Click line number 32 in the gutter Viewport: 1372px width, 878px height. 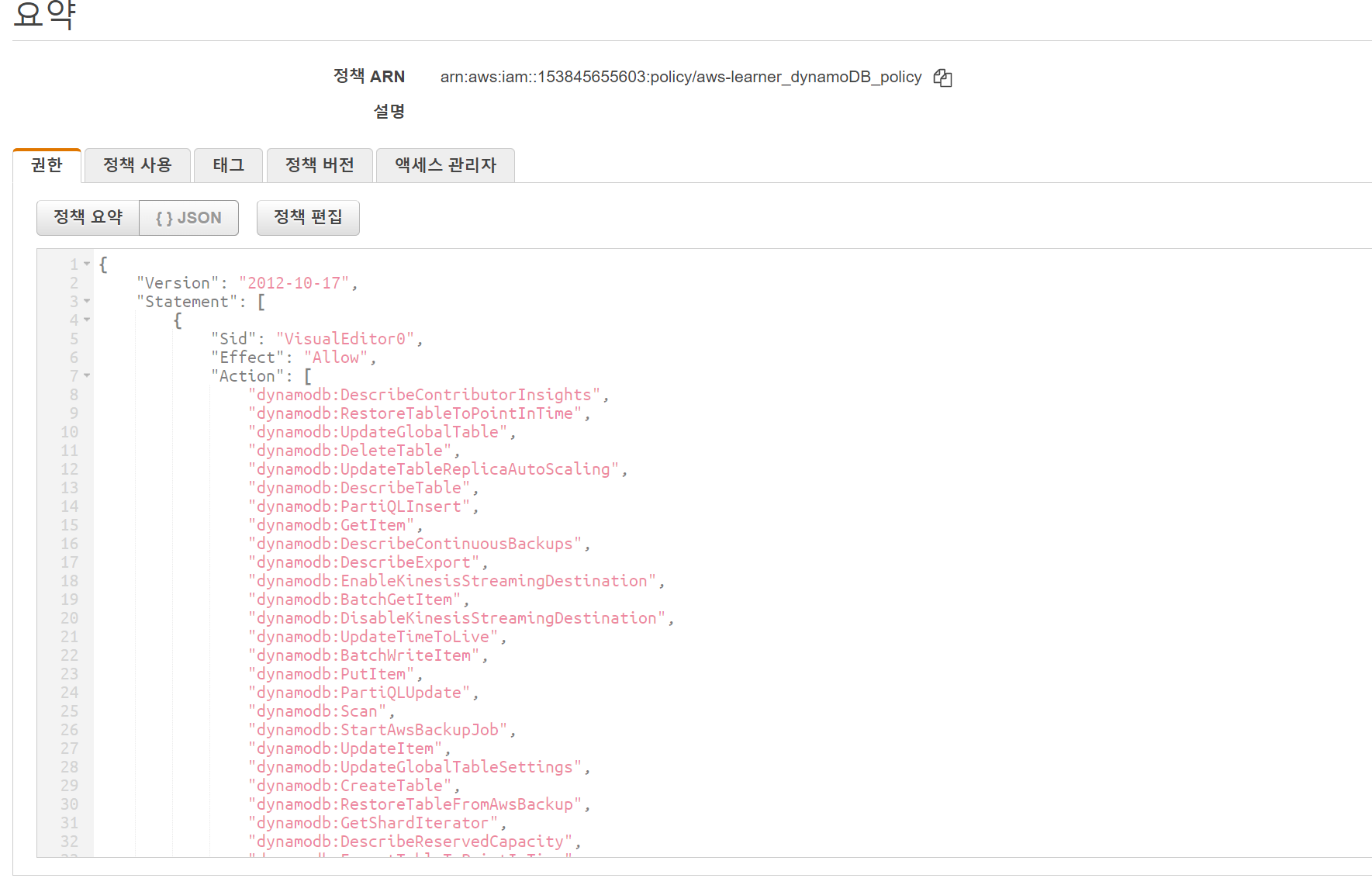click(69, 842)
